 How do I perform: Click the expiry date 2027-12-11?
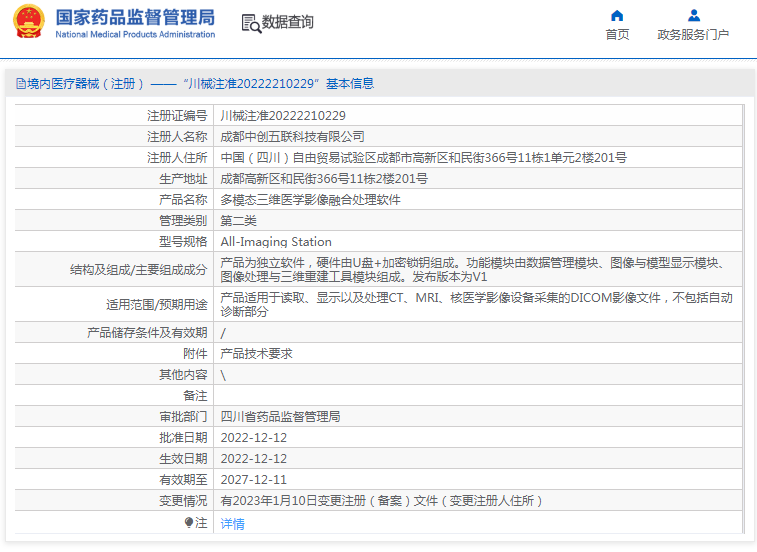pyautogui.click(x=254, y=480)
